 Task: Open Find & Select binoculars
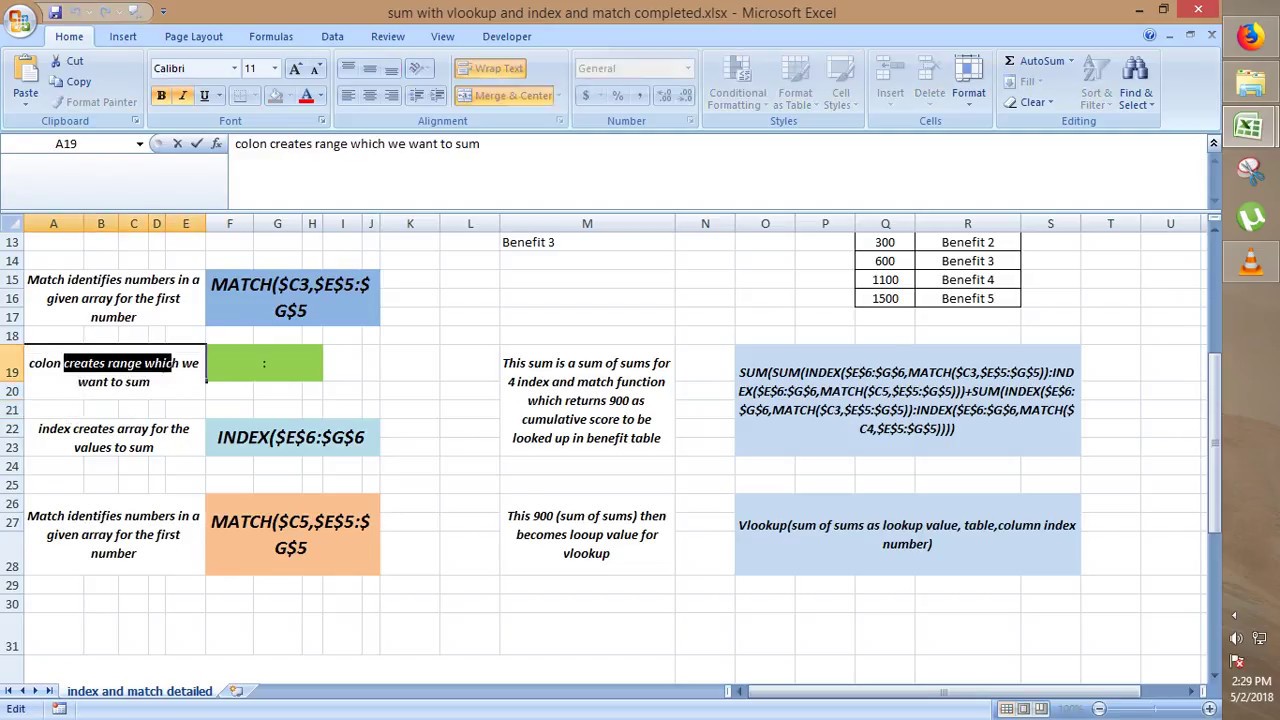click(x=1135, y=82)
